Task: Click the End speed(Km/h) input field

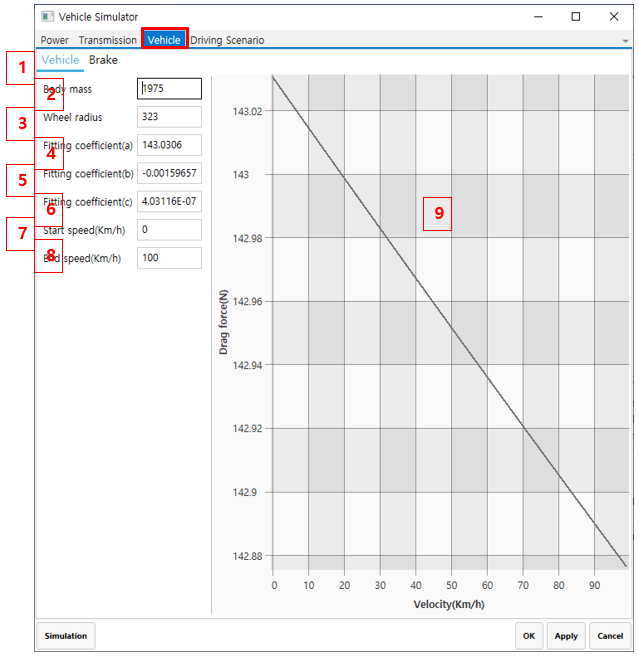Action: (x=169, y=258)
